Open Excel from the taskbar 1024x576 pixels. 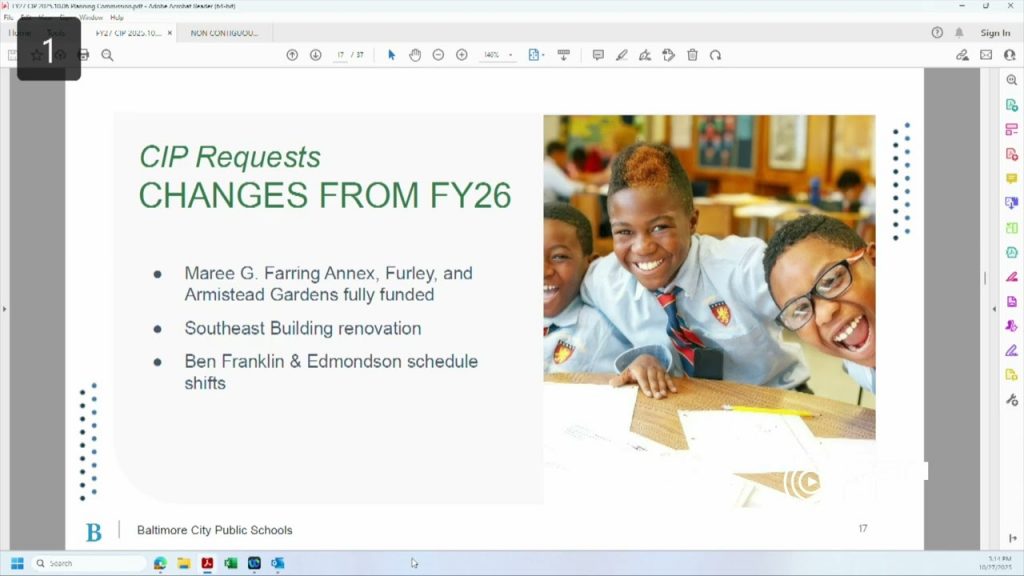pyautogui.click(x=231, y=563)
